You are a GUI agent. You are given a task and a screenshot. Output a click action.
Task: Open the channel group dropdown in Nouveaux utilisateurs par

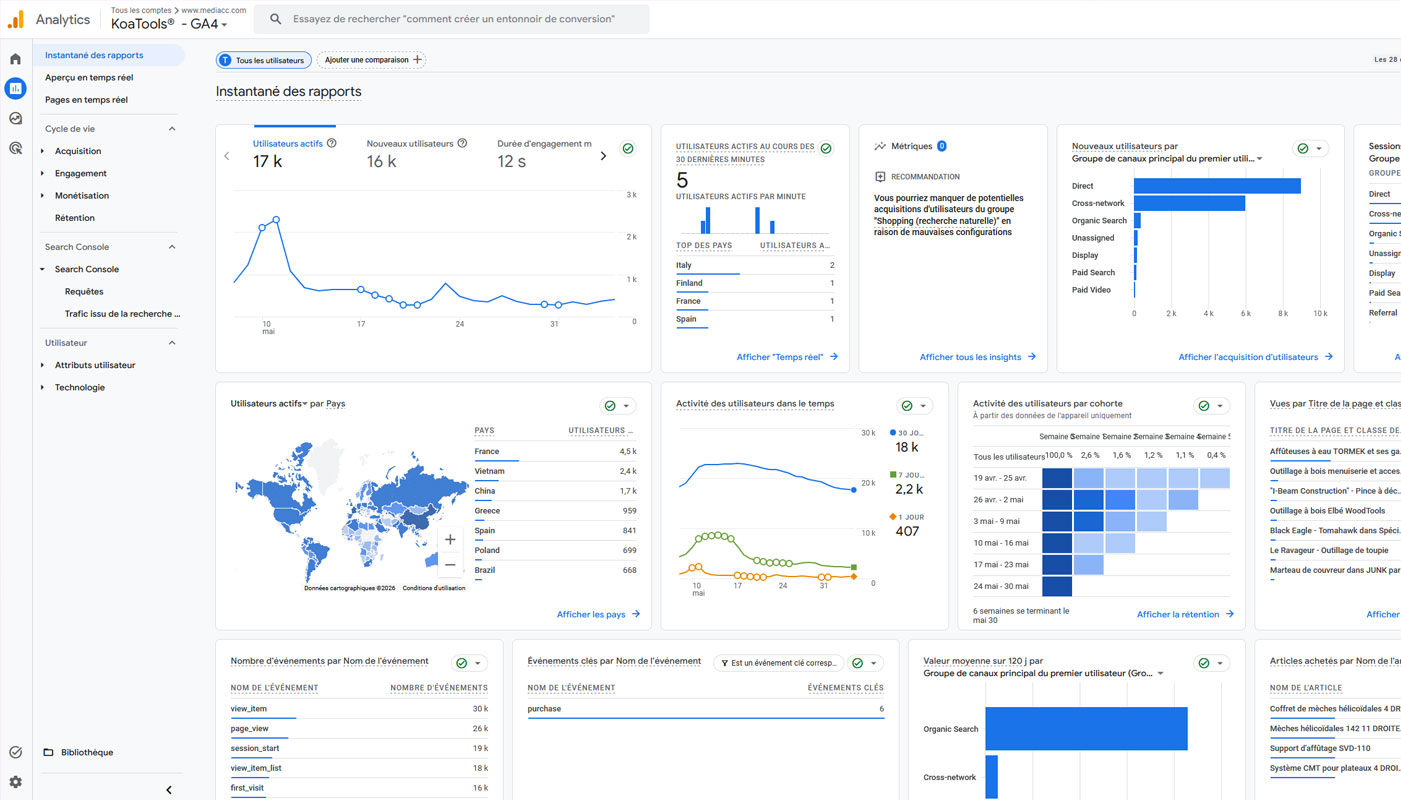1167,158
